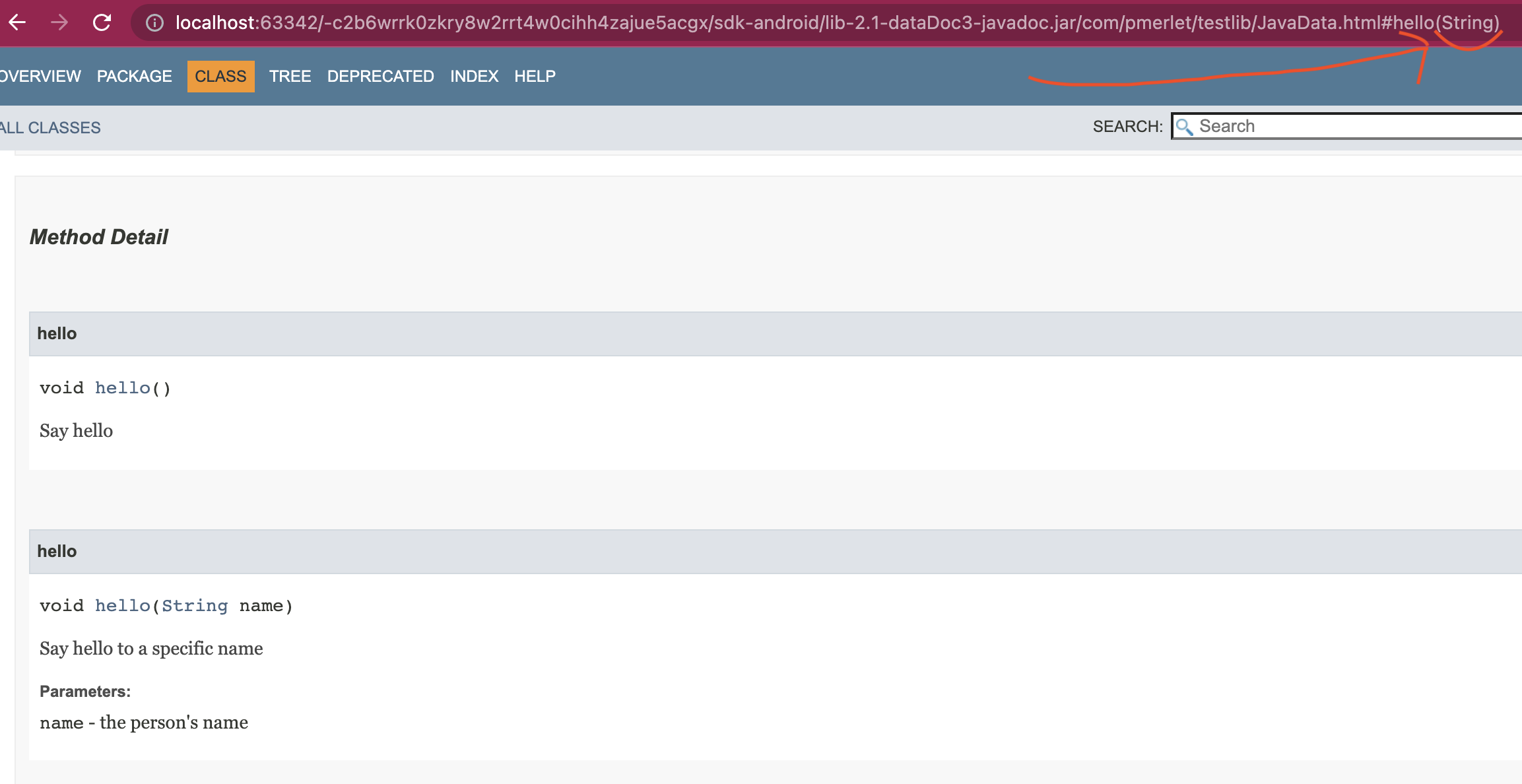Reload the current Javadoc page
The image size is (1522, 784).
(x=102, y=22)
